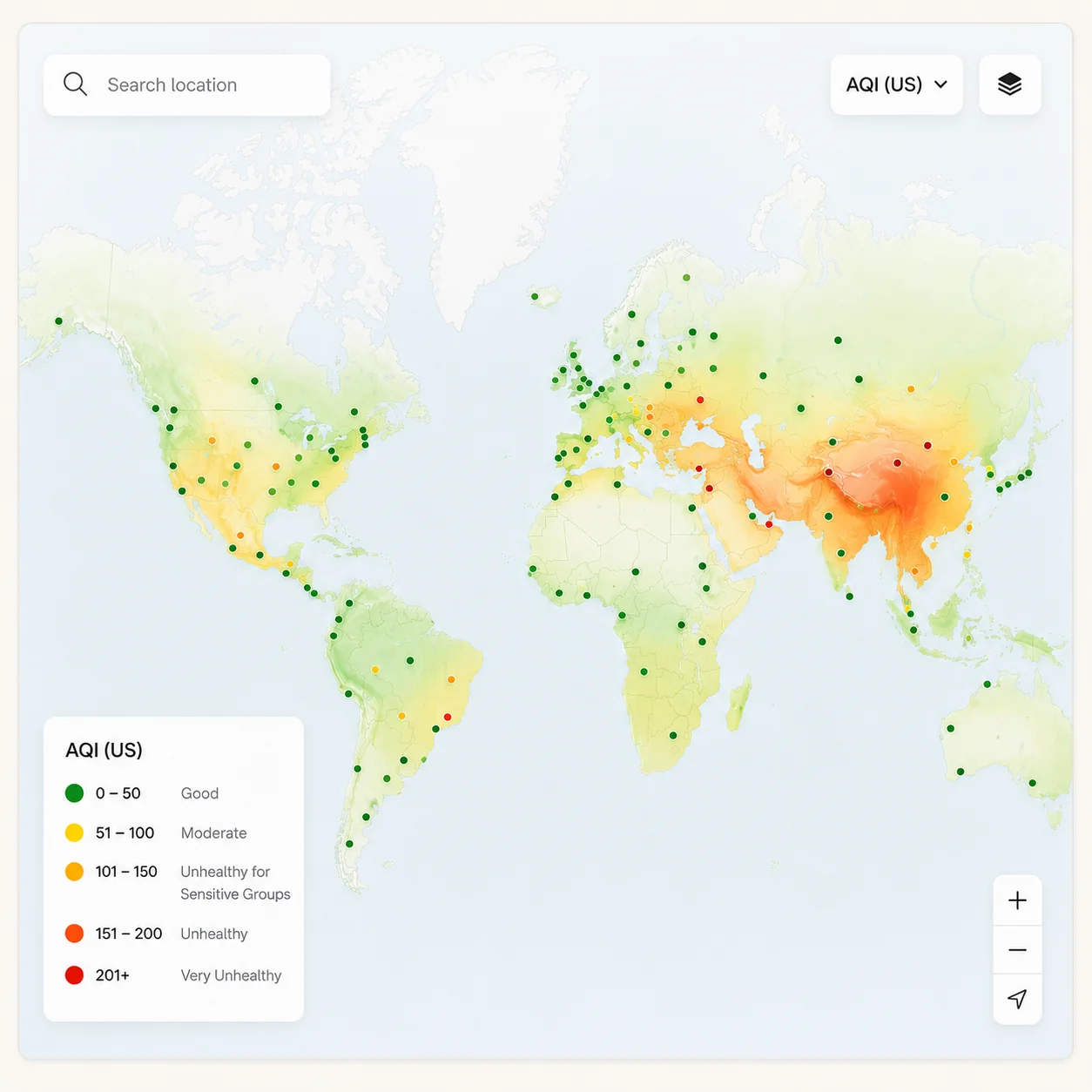The height and width of the screenshot is (1092, 1092).
Task: Click the red 201+ legend swatch
Action: pos(75,975)
